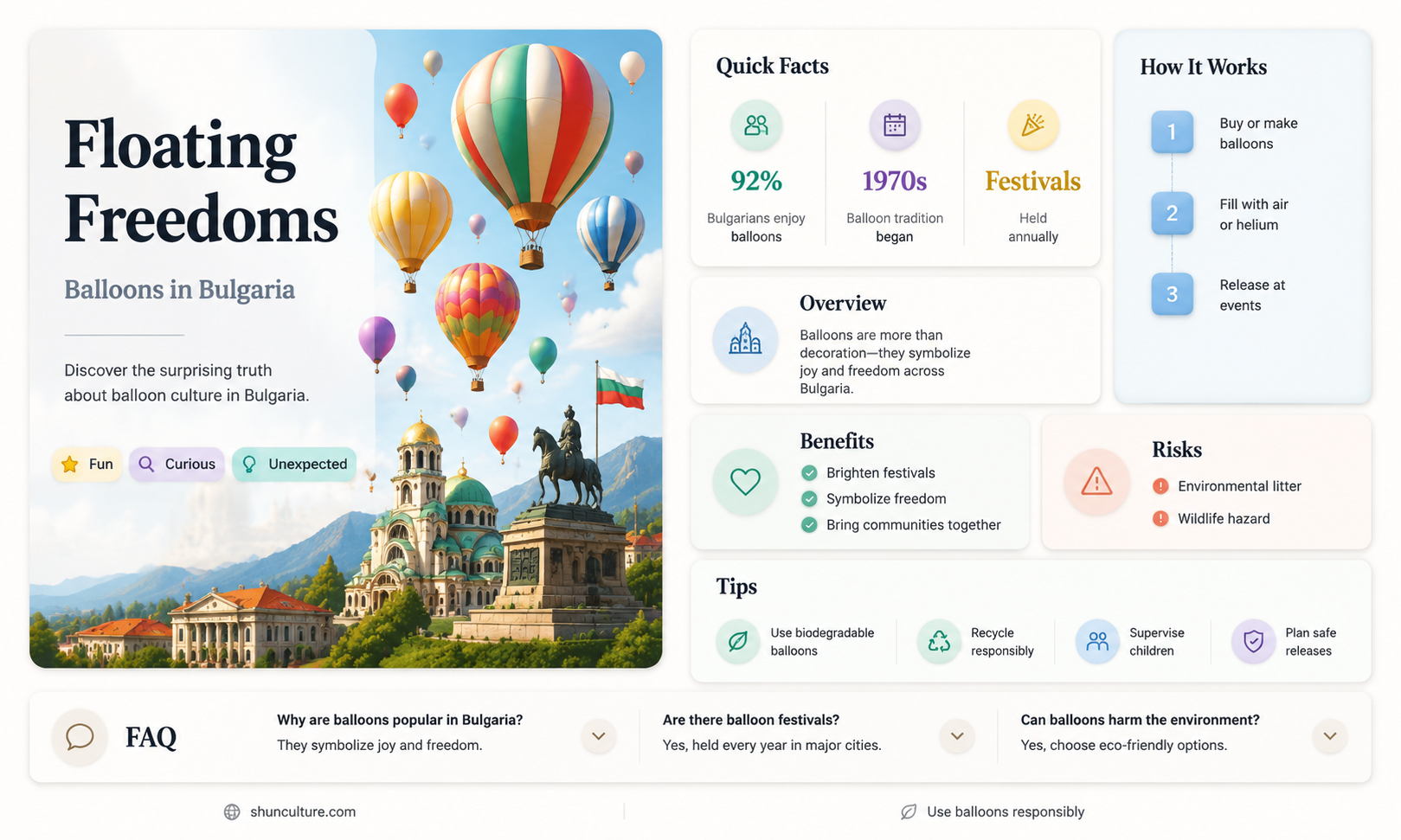Click step 3 number badge

1172,294
